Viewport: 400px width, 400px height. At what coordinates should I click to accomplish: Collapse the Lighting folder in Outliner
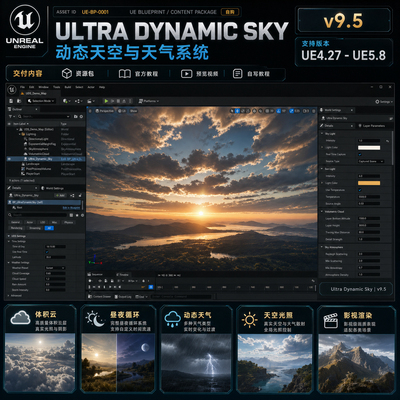pyautogui.click(x=20, y=134)
